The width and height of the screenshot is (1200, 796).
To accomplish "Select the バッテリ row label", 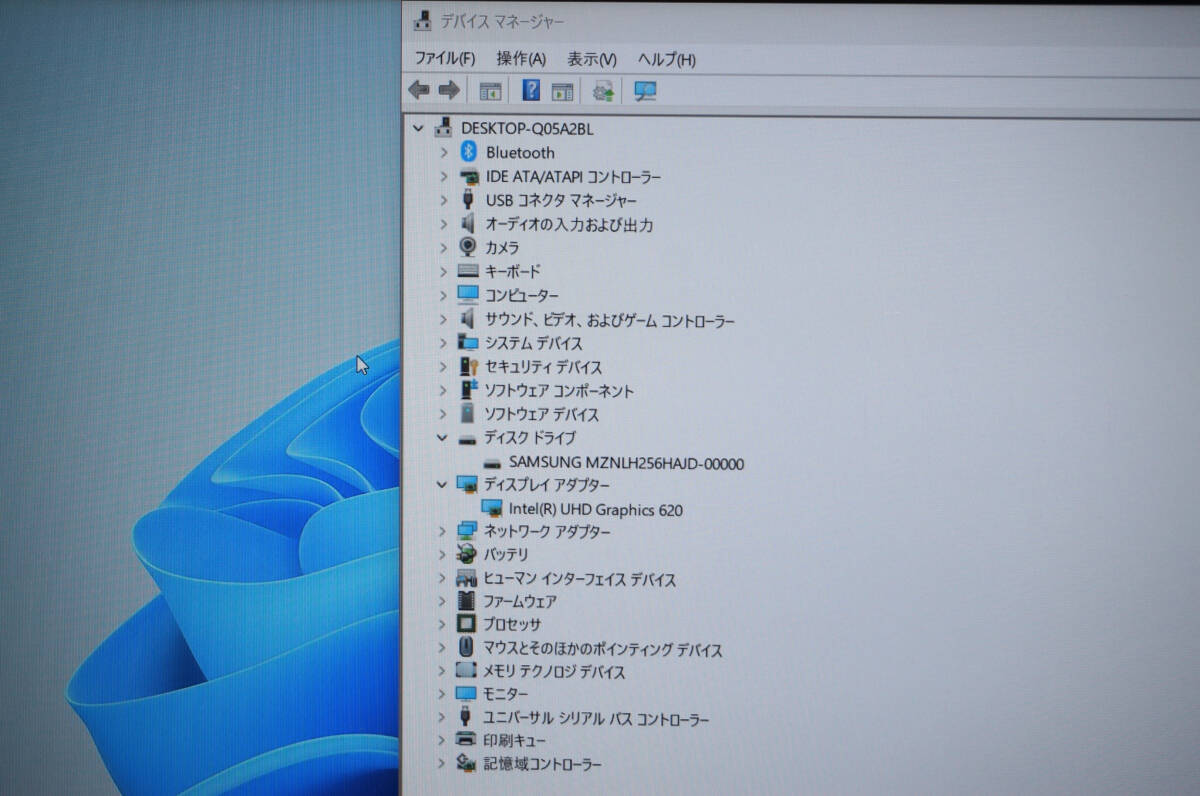I will [x=506, y=554].
